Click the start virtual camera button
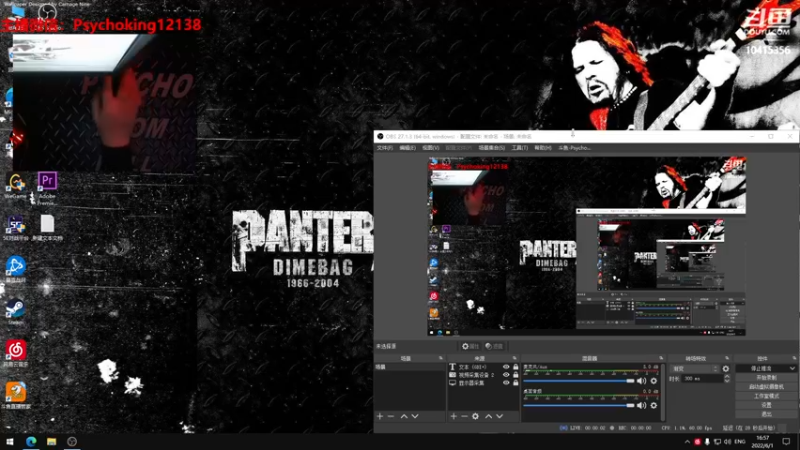The height and width of the screenshot is (450, 800). click(x=766, y=387)
